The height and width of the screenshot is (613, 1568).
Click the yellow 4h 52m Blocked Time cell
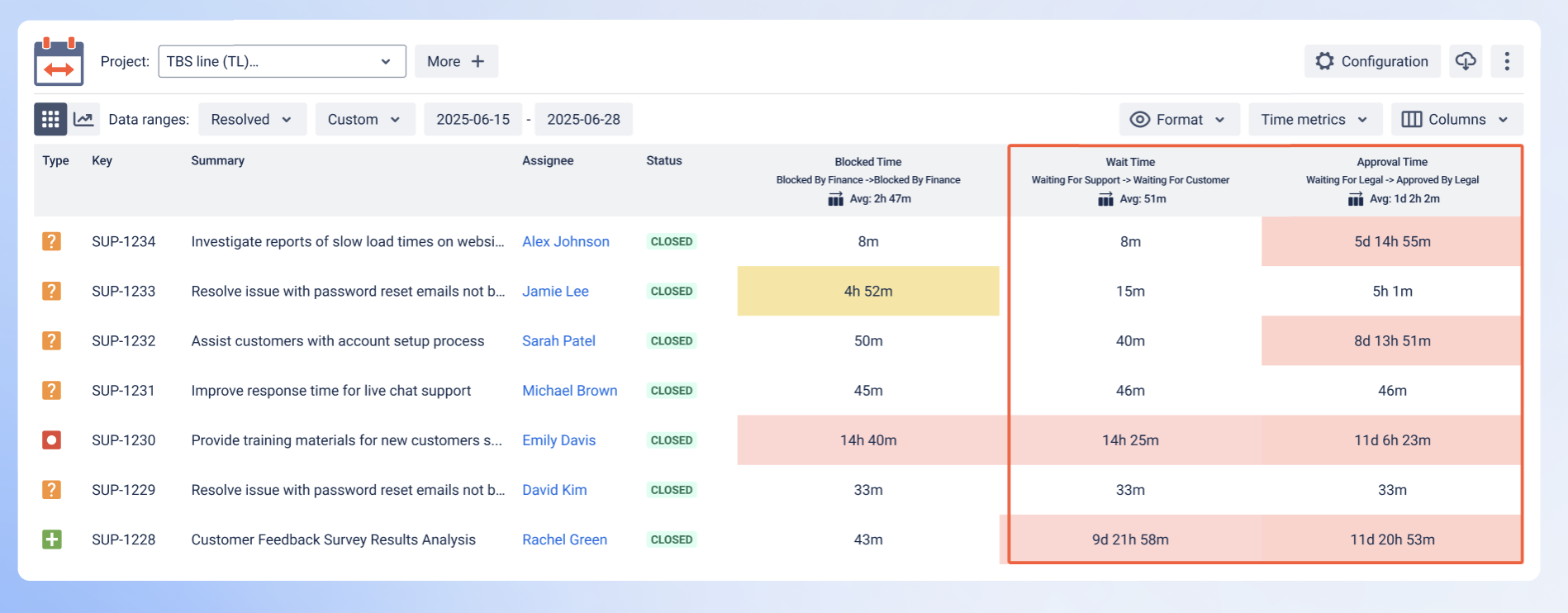pos(868,291)
